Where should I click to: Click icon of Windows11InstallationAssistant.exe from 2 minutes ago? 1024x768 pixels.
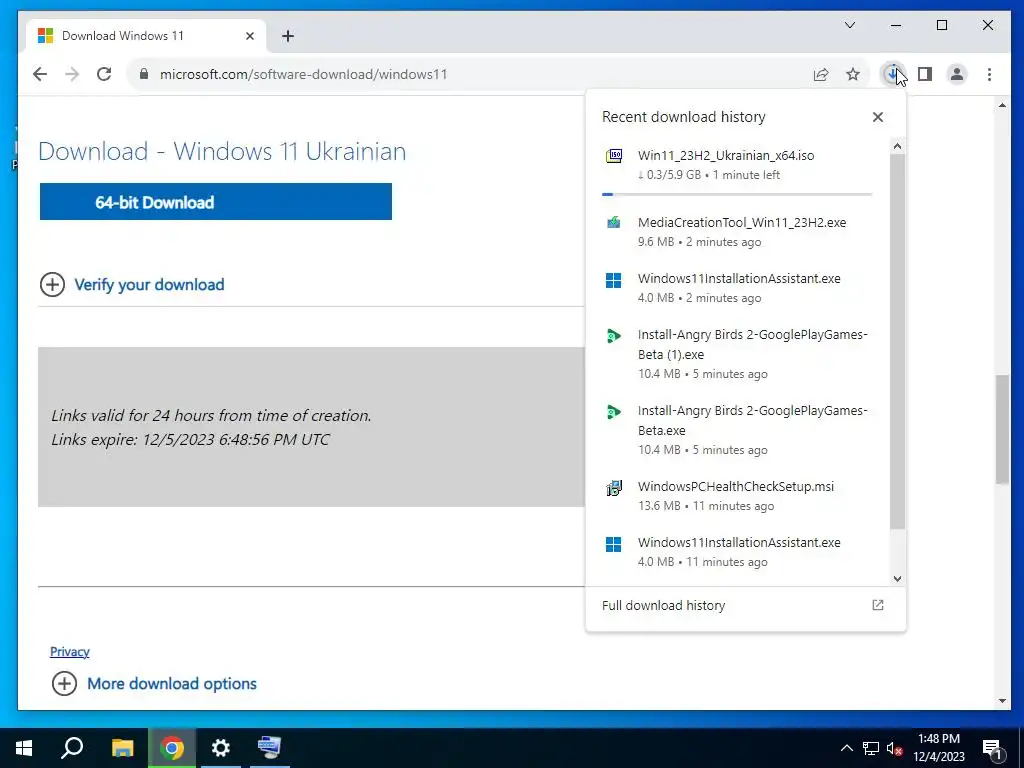click(x=613, y=280)
